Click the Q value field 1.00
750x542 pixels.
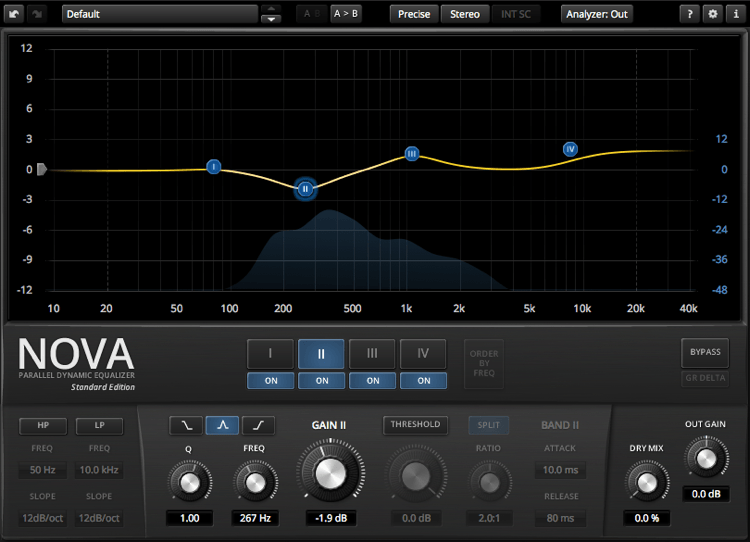tap(190, 518)
